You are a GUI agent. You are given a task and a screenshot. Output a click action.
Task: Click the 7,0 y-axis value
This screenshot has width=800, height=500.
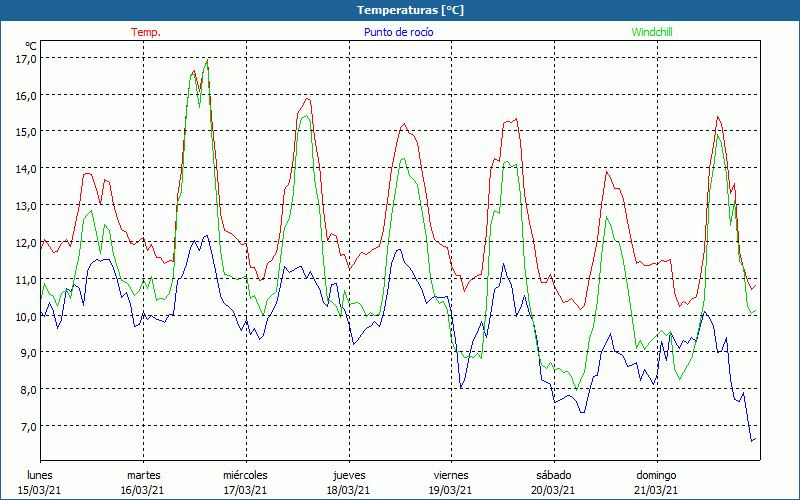pos(29,426)
